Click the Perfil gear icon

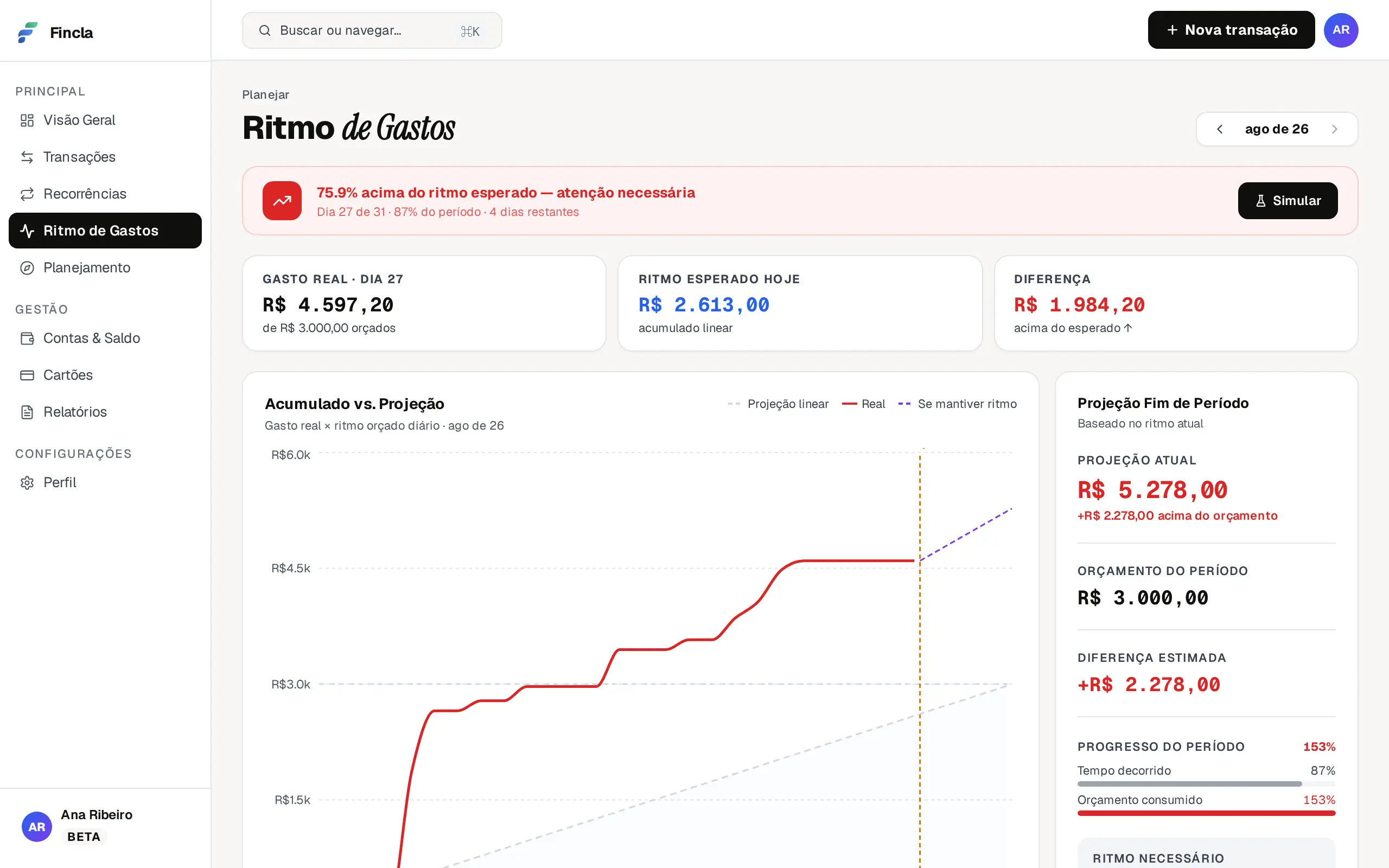point(27,483)
